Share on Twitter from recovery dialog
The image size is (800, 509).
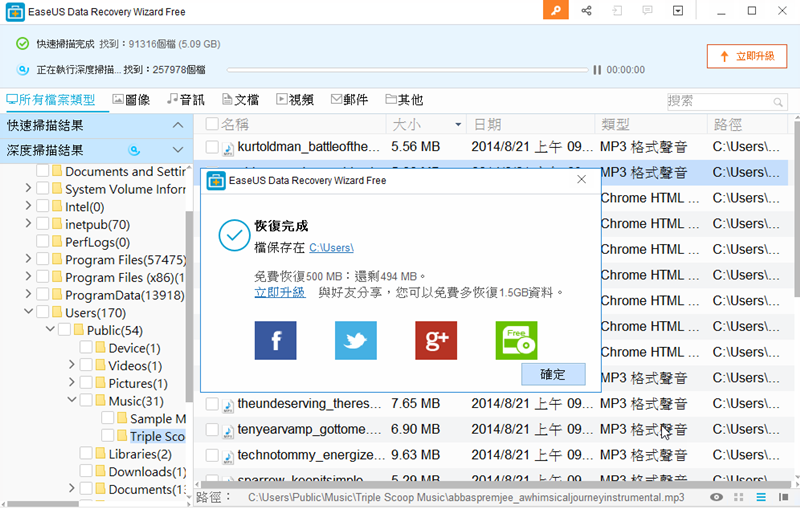[x=356, y=341]
